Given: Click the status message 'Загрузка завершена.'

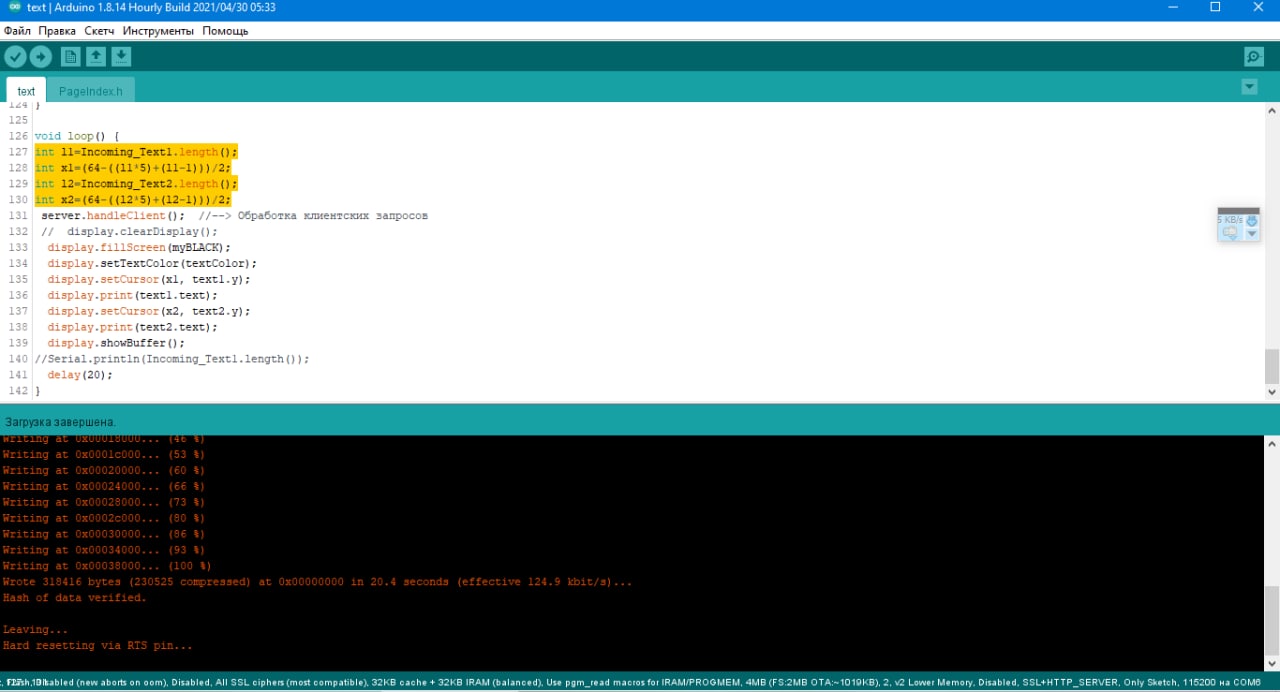Looking at the screenshot, I should (60, 422).
